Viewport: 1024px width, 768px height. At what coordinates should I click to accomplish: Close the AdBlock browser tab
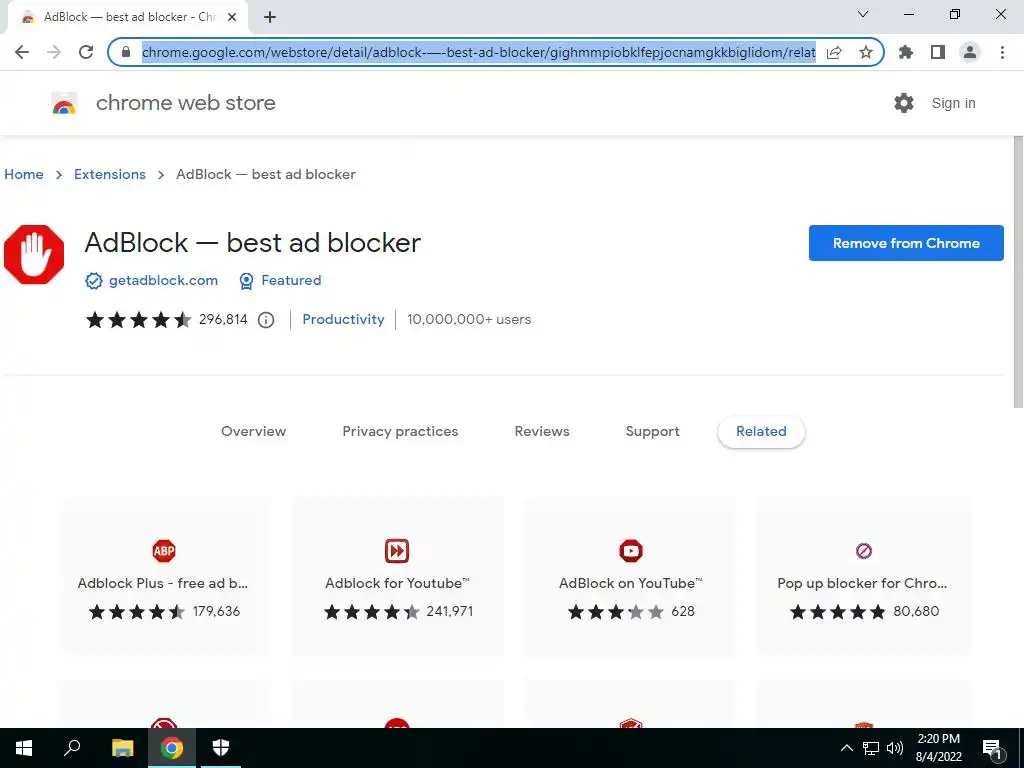[232, 17]
